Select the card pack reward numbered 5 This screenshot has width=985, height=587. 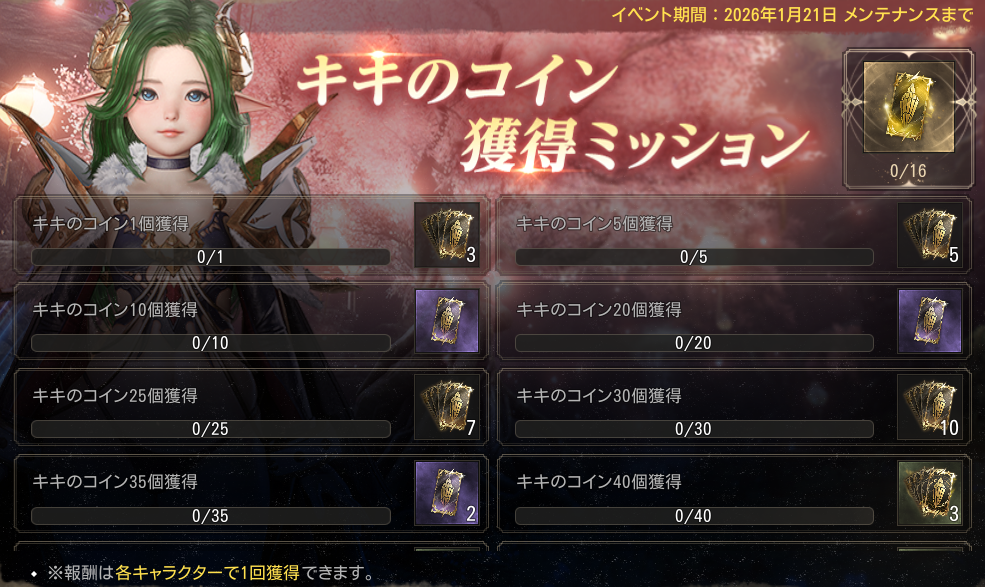coord(930,234)
